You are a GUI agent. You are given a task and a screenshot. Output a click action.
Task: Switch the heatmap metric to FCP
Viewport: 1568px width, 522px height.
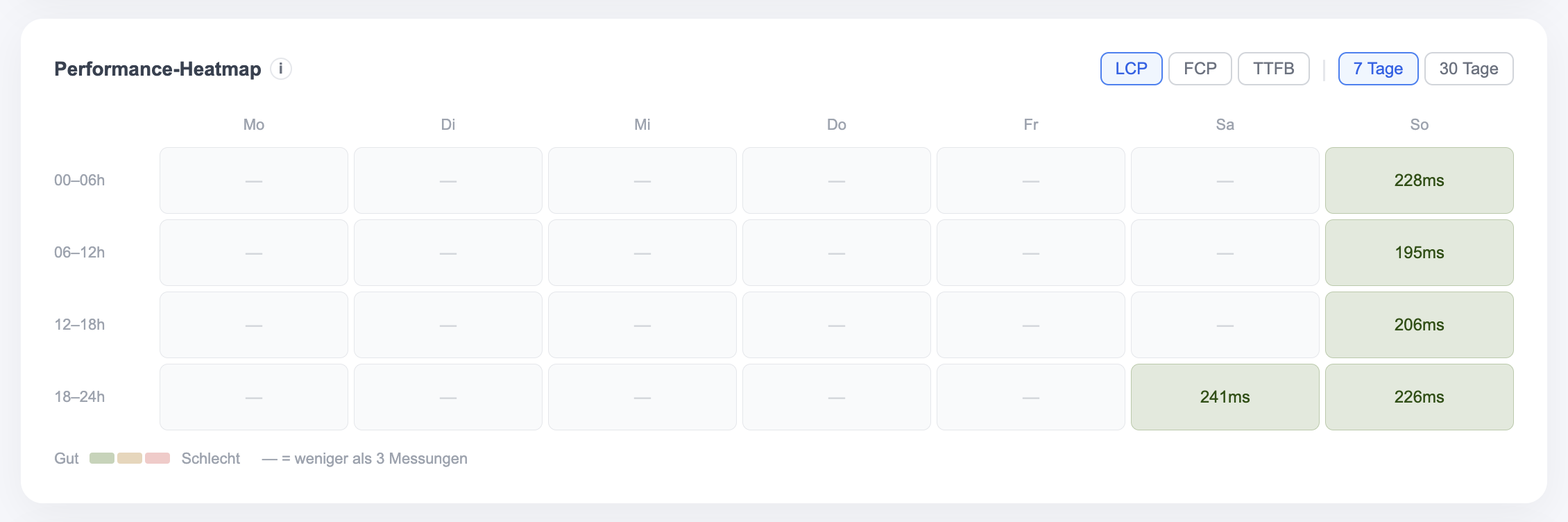coord(1200,68)
